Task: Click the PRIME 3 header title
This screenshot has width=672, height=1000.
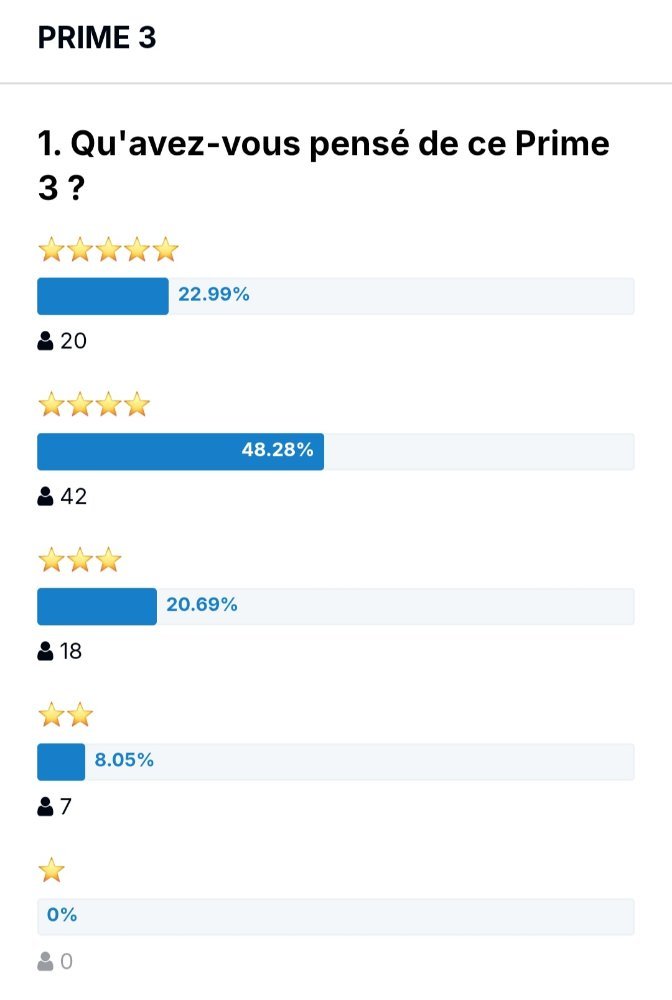Action: tap(97, 38)
